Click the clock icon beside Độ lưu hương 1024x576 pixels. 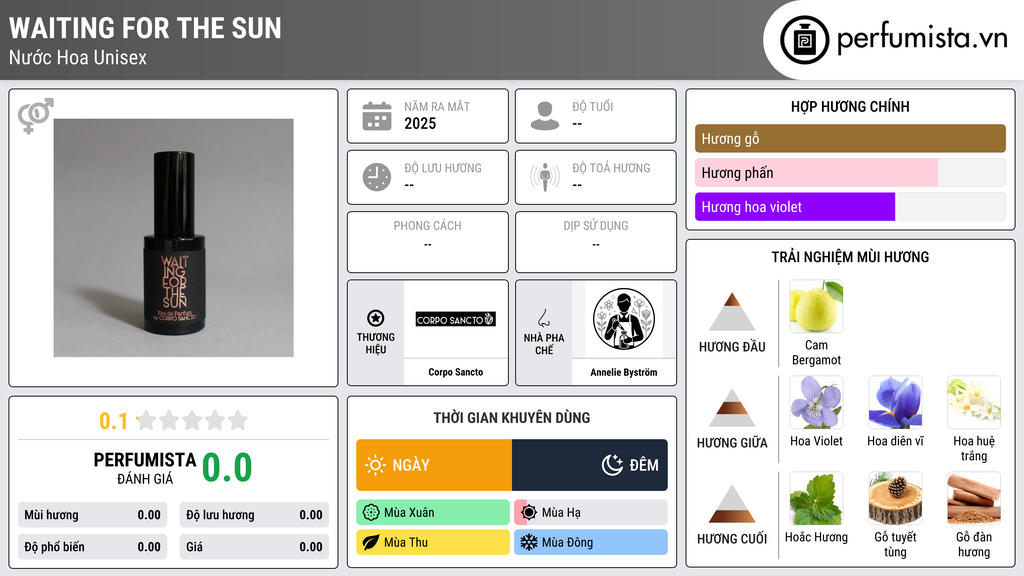377,177
